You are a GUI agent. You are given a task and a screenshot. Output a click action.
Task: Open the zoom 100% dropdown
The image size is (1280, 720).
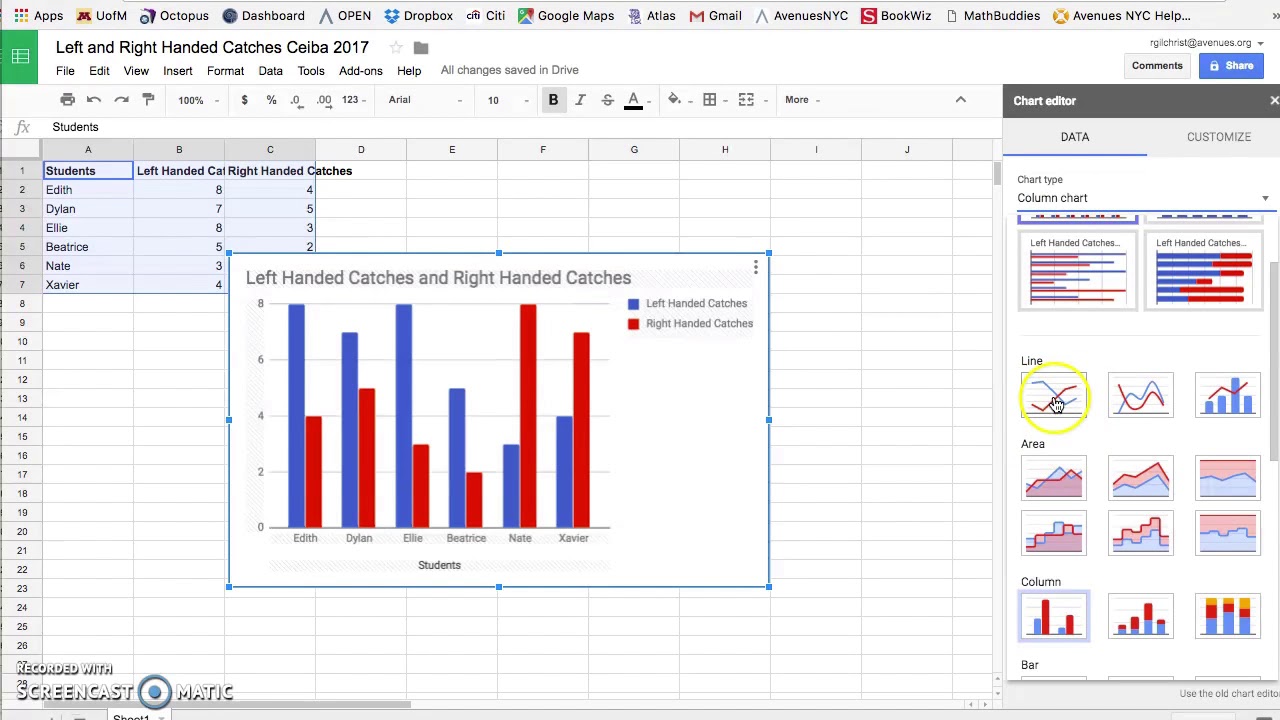(199, 100)
